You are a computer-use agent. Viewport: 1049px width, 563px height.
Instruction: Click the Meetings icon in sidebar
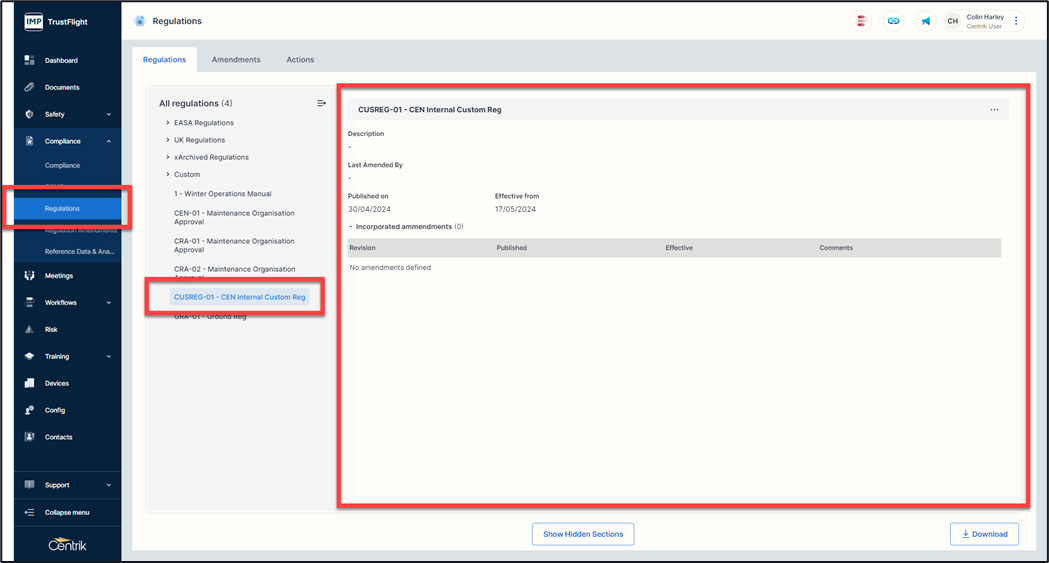coord(29,276)
